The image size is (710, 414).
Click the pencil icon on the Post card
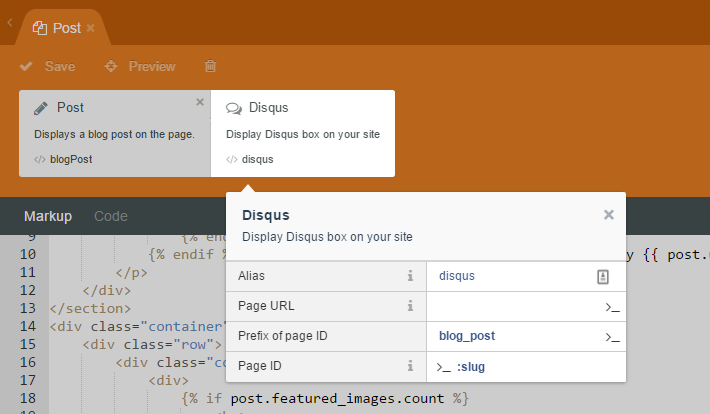pyautogui.click(x=40, y=108)
